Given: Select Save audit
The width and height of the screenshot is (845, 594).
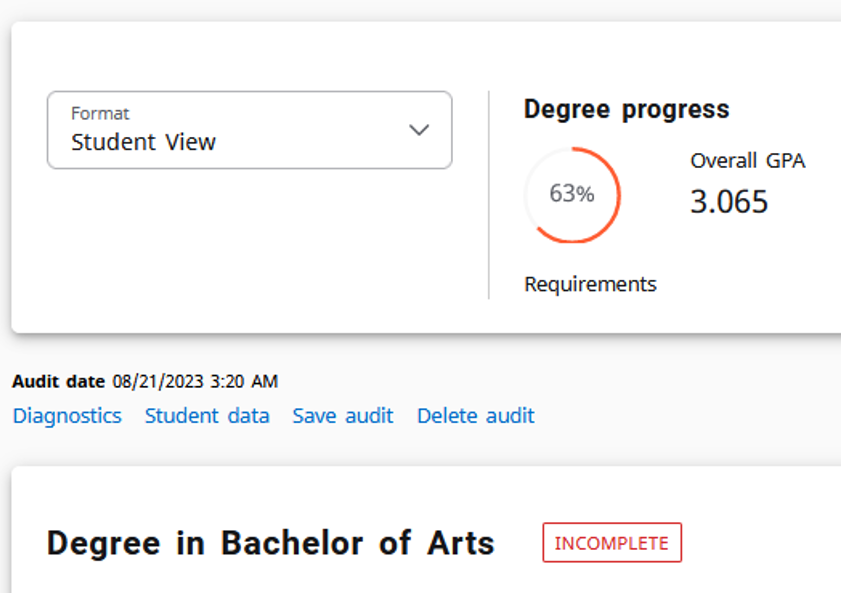Looking at the screenshot, I should click(x=342, y=416).
